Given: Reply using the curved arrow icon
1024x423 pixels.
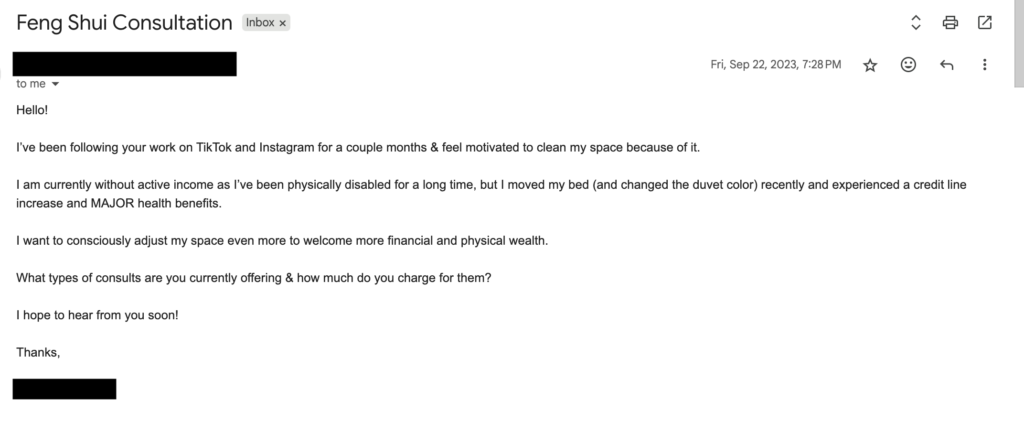Looking at the screenshot, I should tap(946, 65).
